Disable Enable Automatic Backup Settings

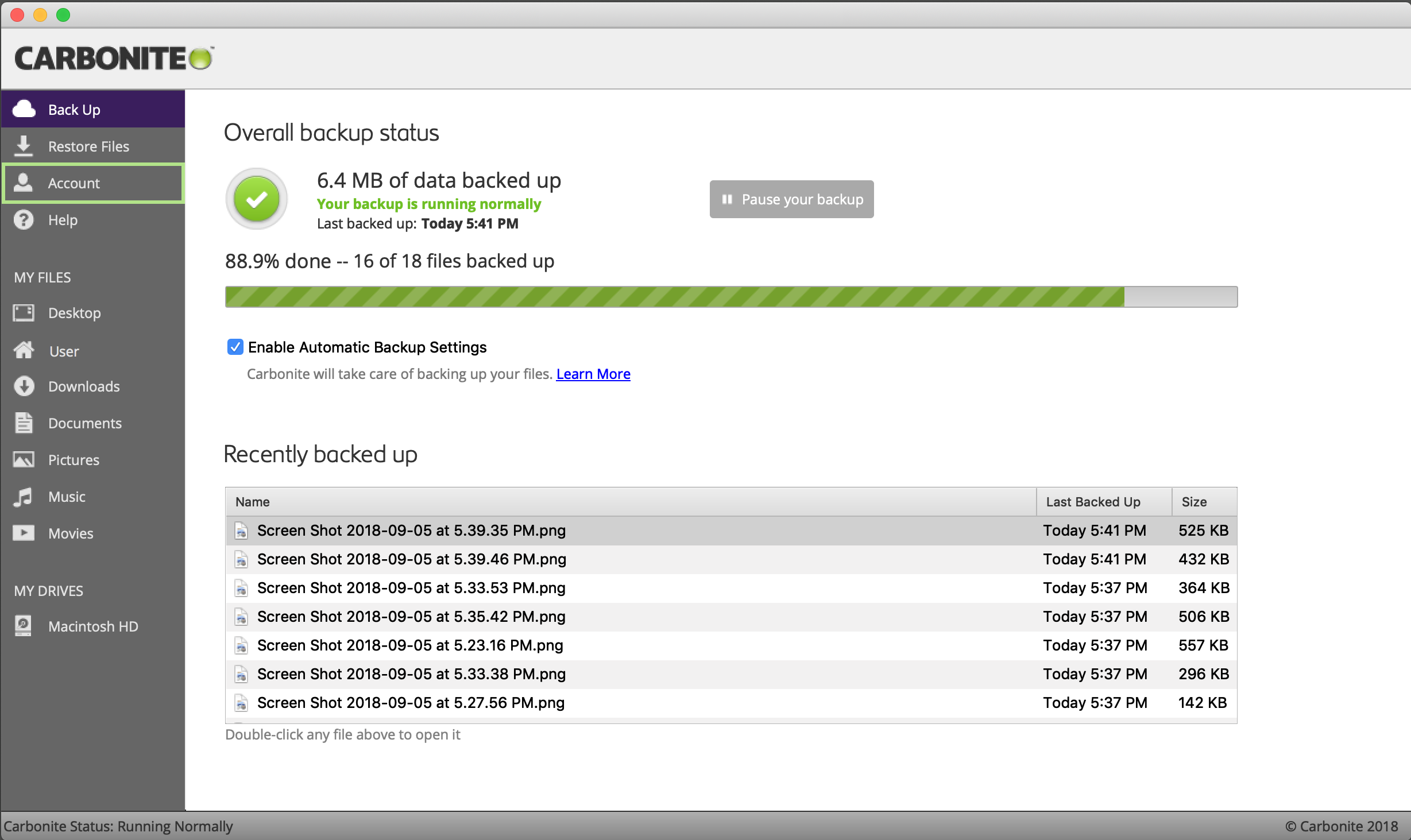click(x=235, y=347)
